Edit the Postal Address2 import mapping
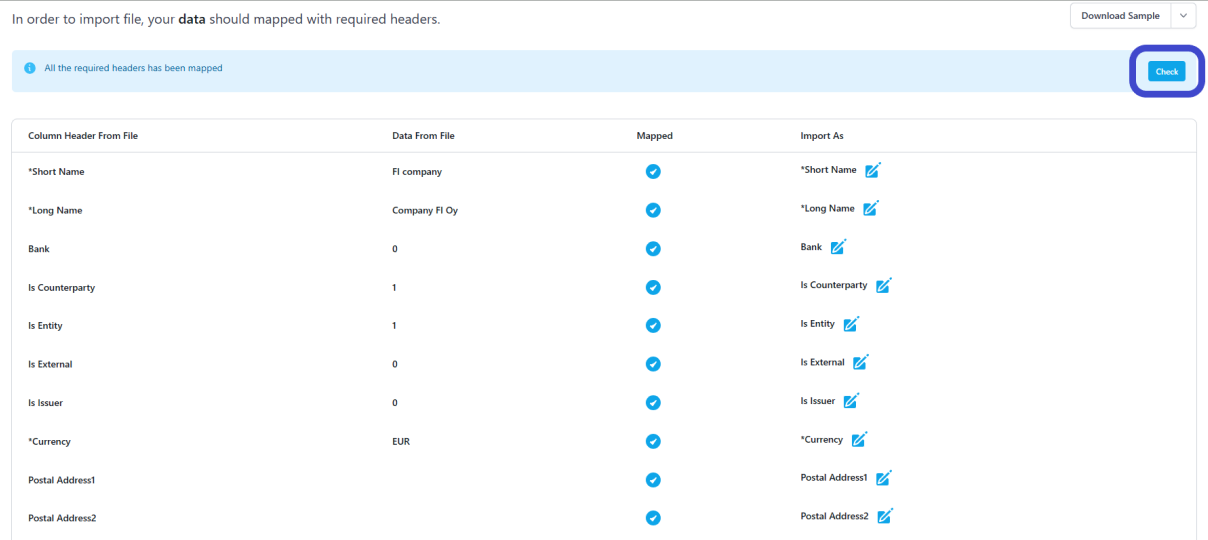 click(x=884, y=516)
